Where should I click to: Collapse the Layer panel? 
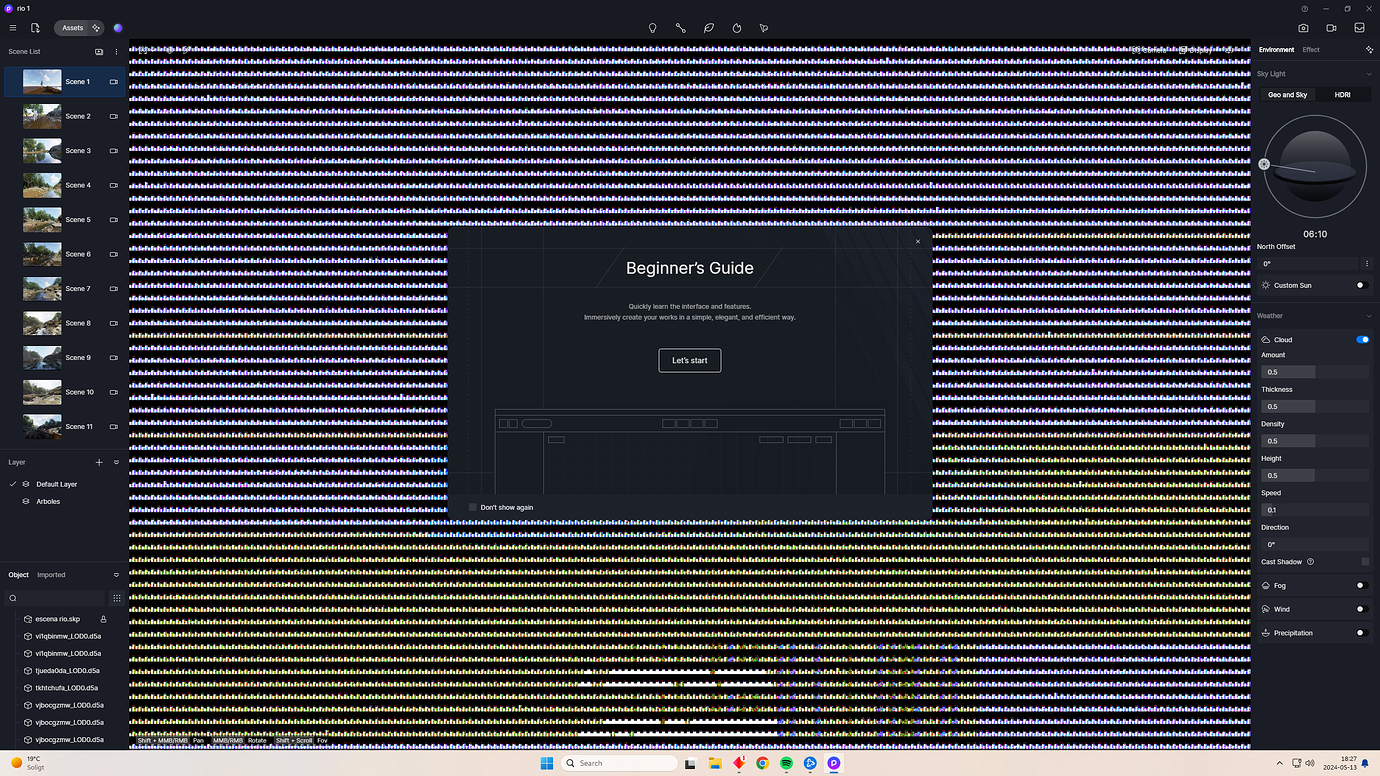point(116,462)
